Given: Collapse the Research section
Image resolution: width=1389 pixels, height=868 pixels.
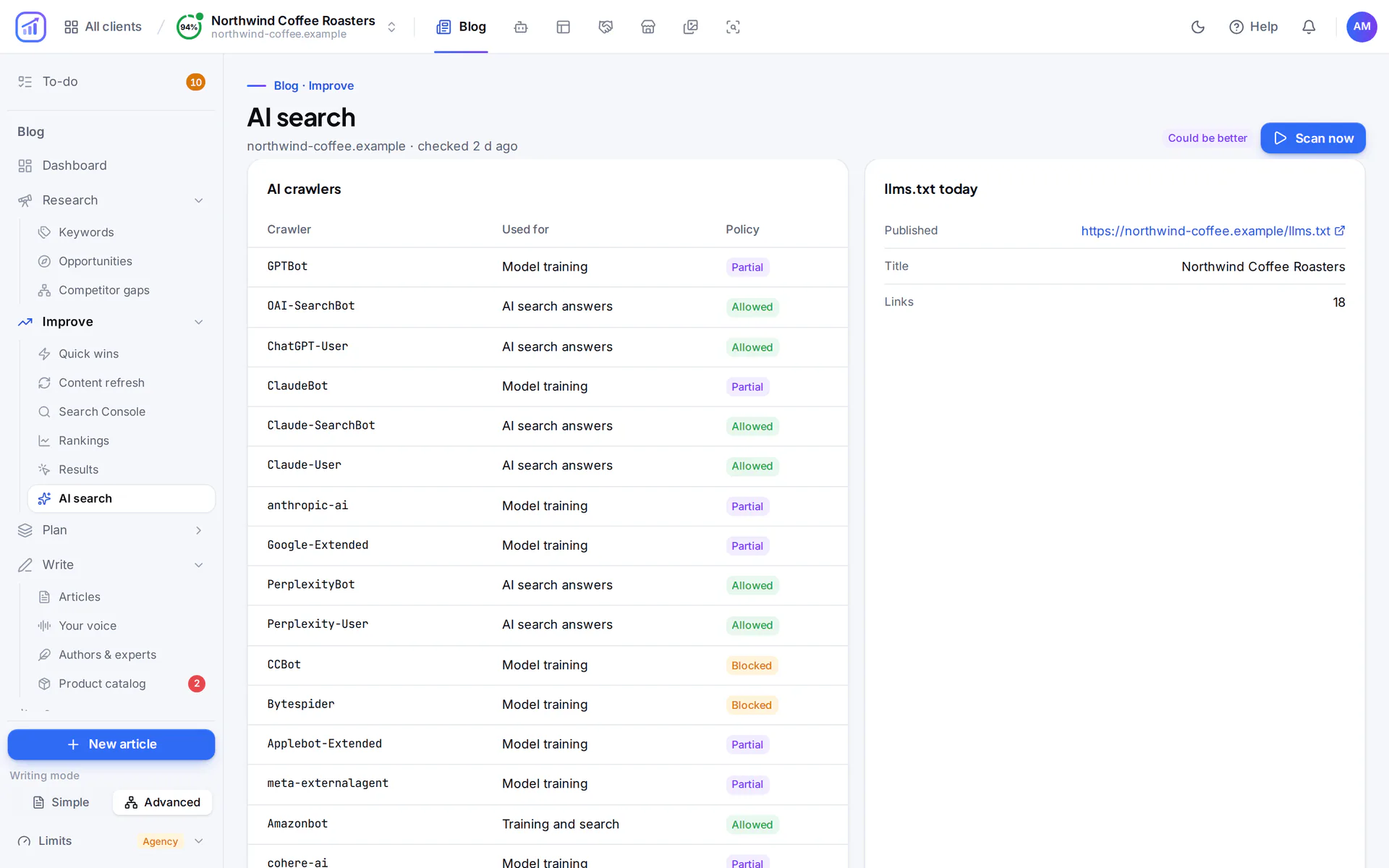Looking at the screenshot, I should click(111, 200).
